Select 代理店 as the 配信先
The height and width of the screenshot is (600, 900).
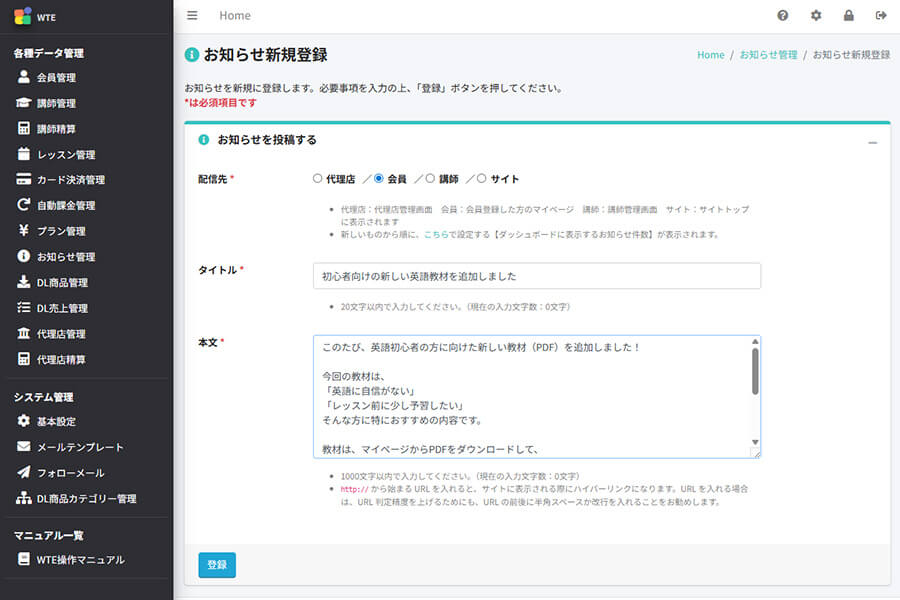[x=317, y=177]
